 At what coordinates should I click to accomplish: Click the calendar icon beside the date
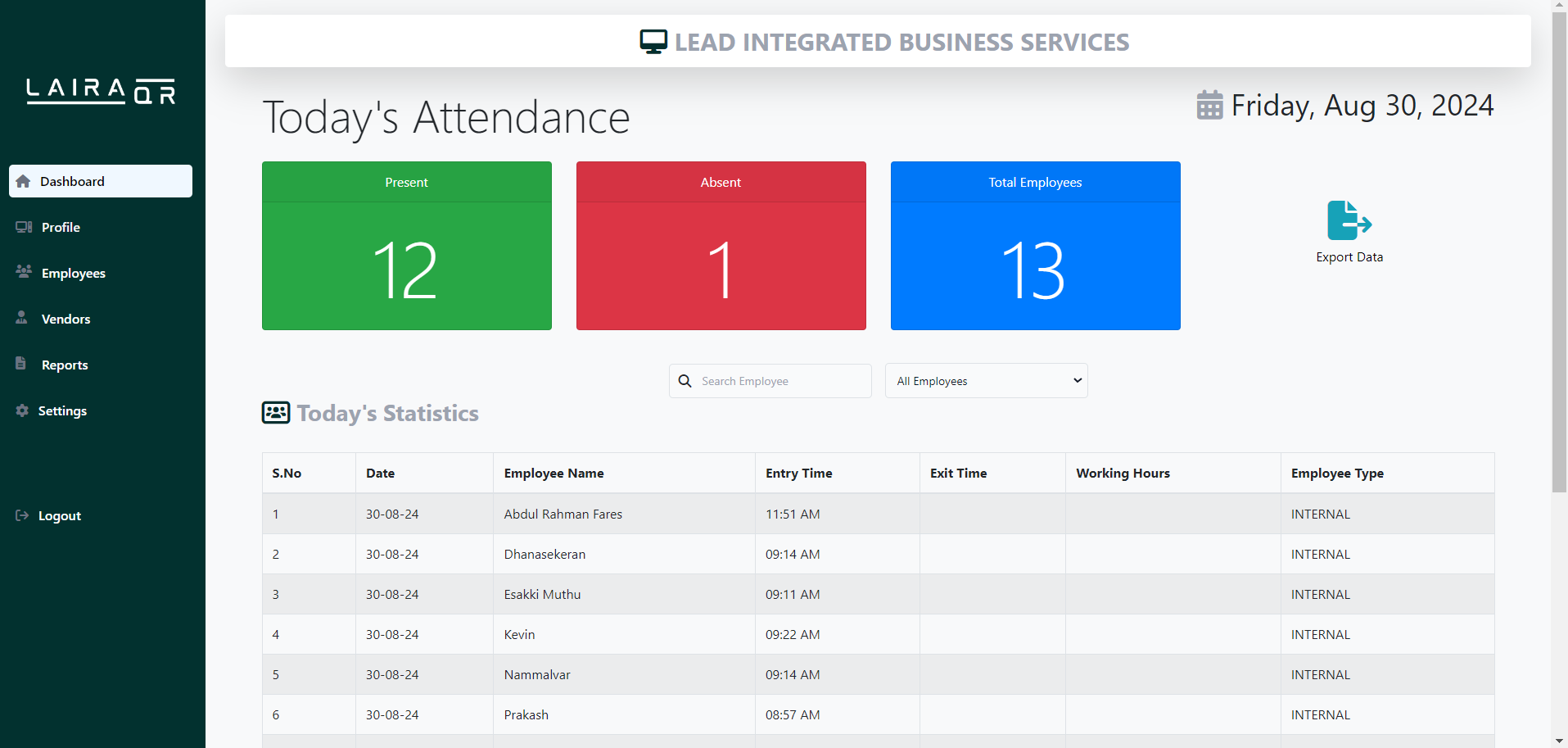tap(1209, 105)
